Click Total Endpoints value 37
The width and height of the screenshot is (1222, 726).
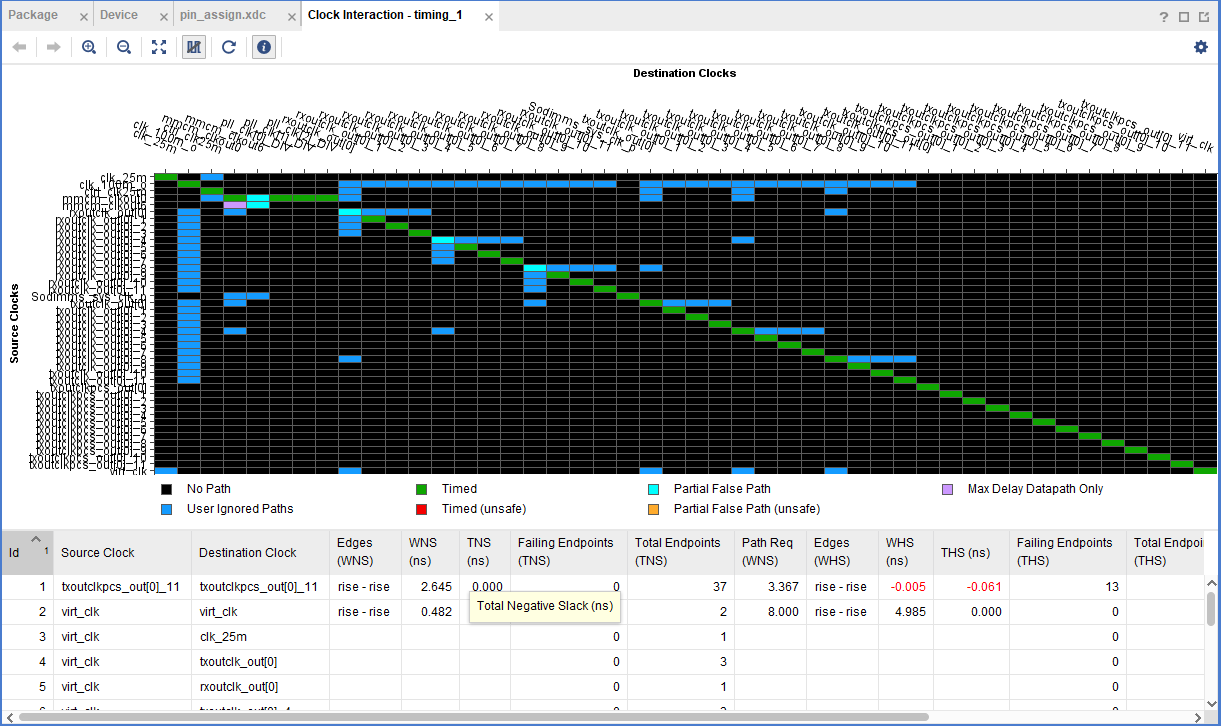click(719, 587)
